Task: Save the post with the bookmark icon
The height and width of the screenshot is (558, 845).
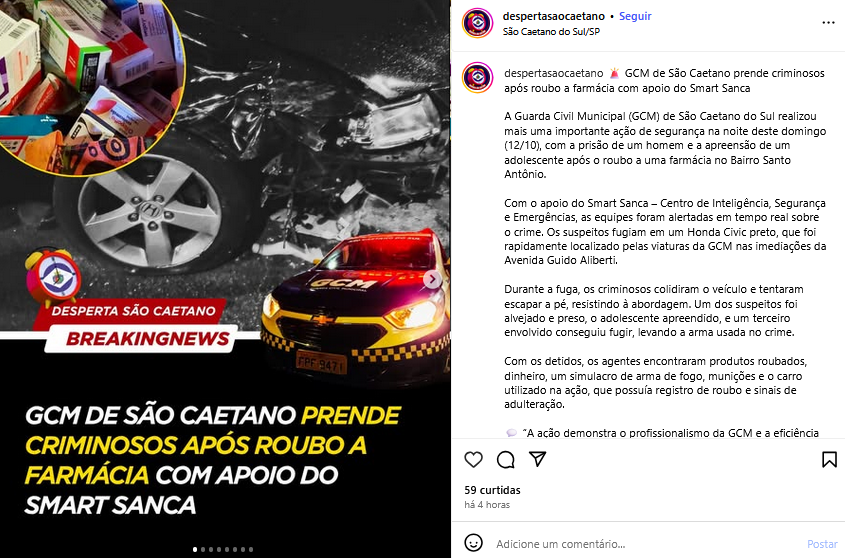Action: click(829, 459)
